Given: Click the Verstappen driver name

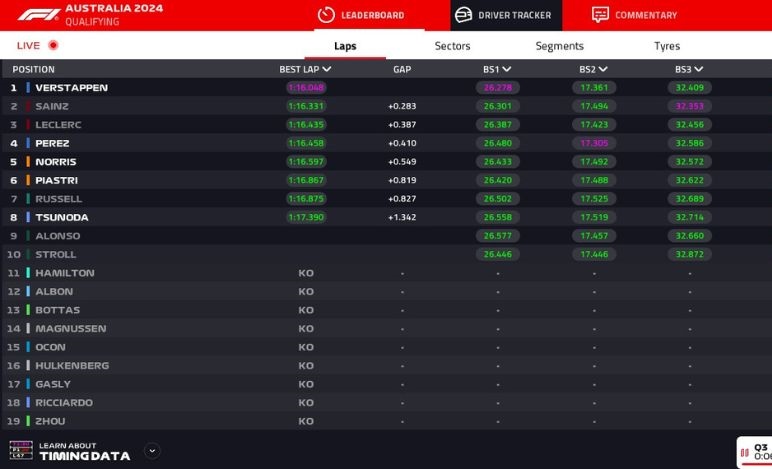Looking at the screenshot, I should click(71, 88).
